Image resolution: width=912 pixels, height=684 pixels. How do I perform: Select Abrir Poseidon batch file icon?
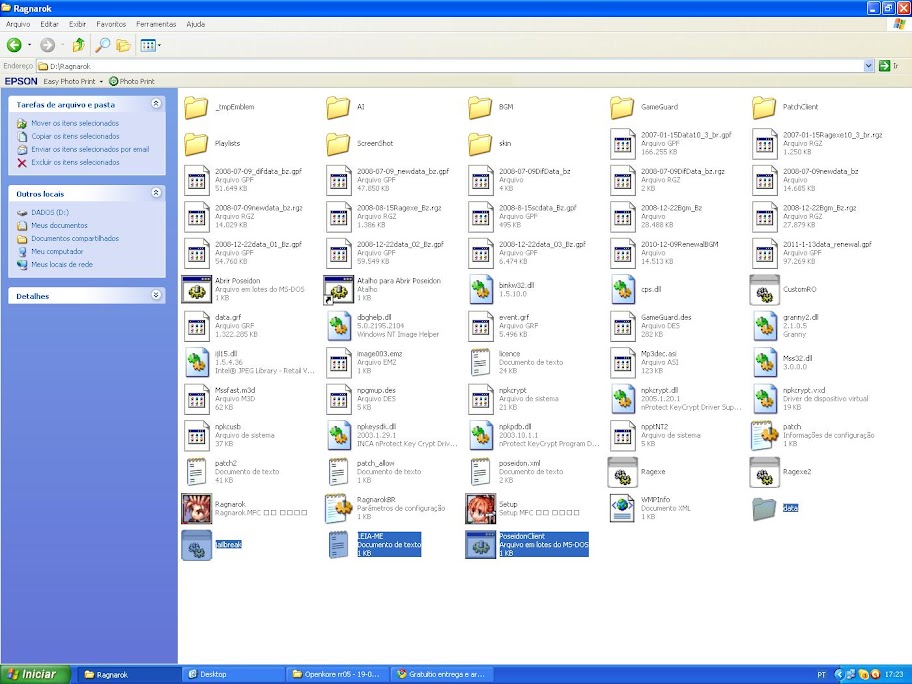pyautogui.click(x=197, y=289)
